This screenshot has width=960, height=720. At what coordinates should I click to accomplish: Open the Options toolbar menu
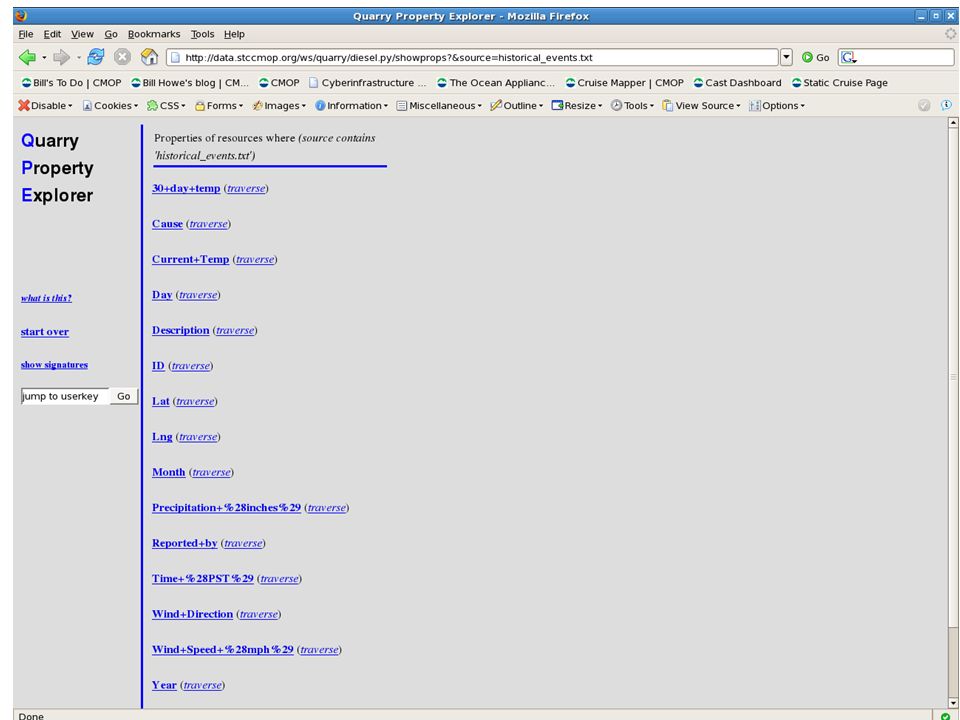coord(777,106)
